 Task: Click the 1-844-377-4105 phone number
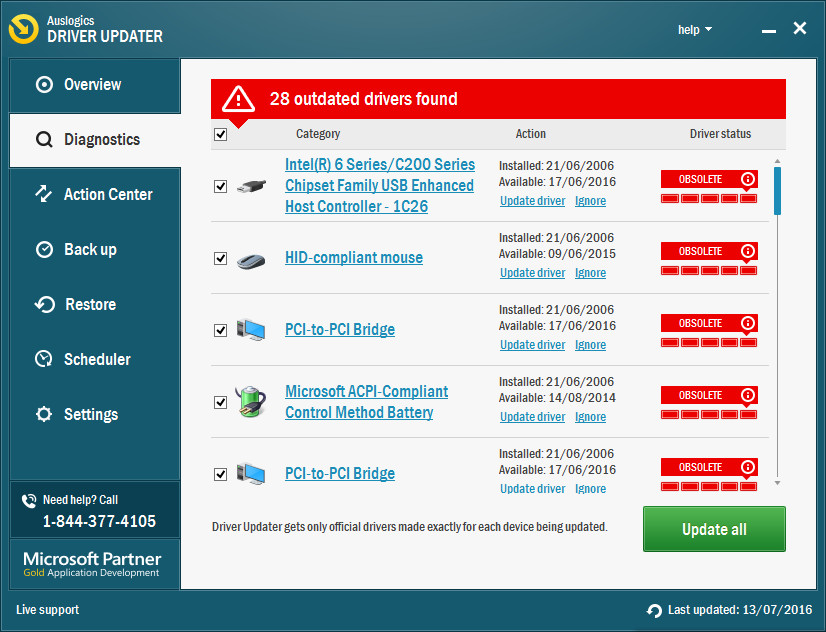[99, 521]
